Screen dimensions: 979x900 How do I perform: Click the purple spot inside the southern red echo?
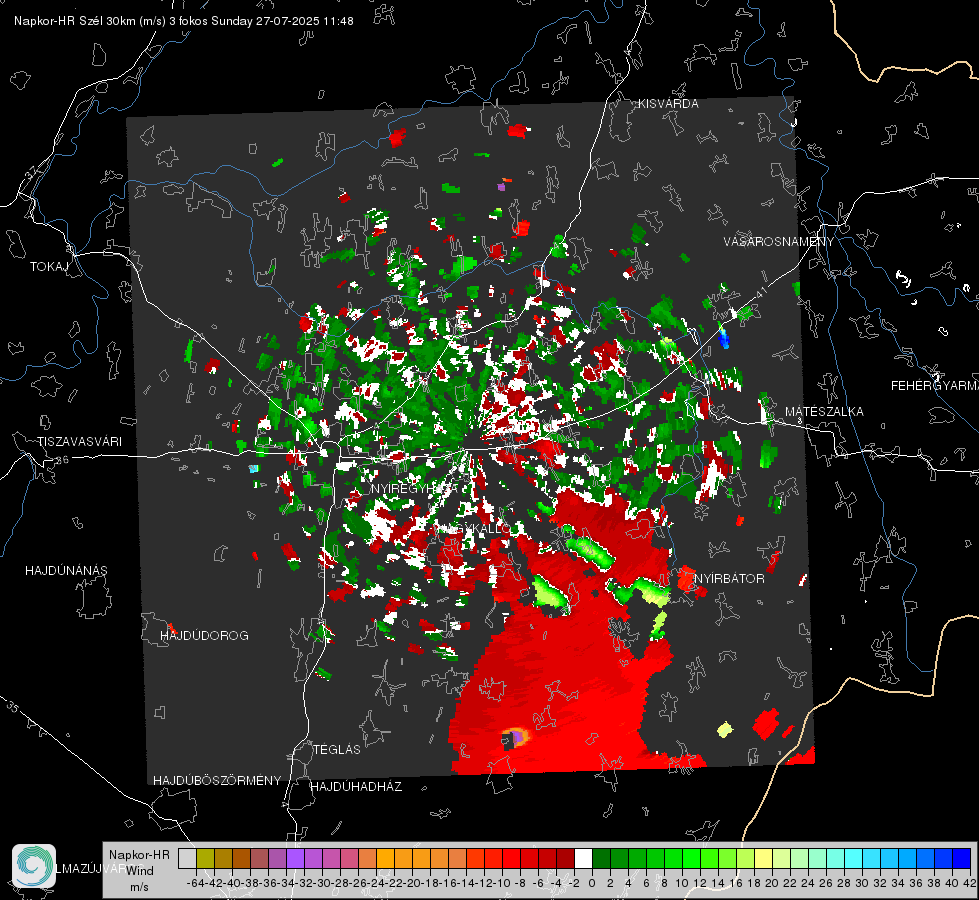pos(517,738)
